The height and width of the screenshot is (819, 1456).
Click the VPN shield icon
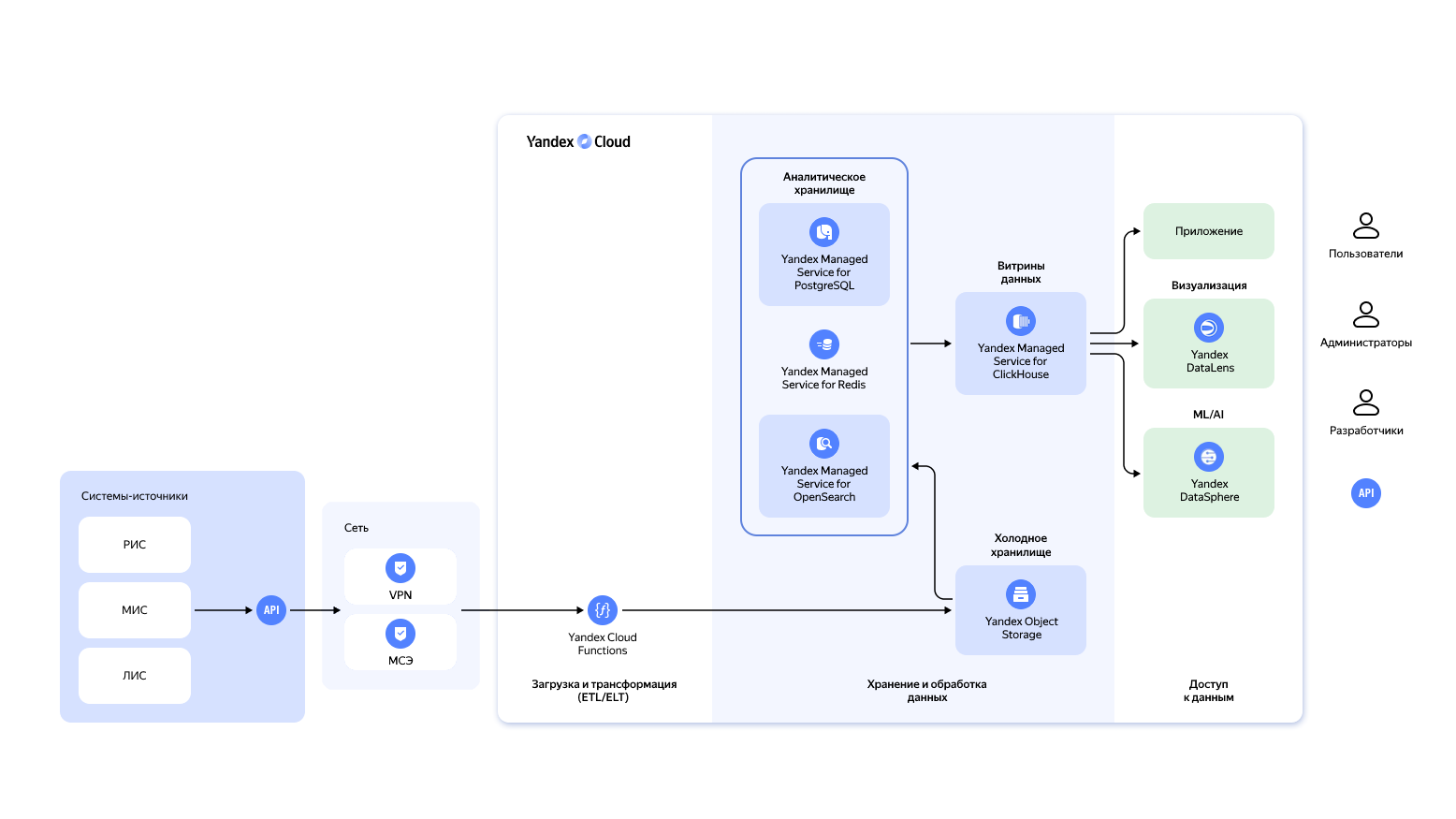(x=400, y=568)
